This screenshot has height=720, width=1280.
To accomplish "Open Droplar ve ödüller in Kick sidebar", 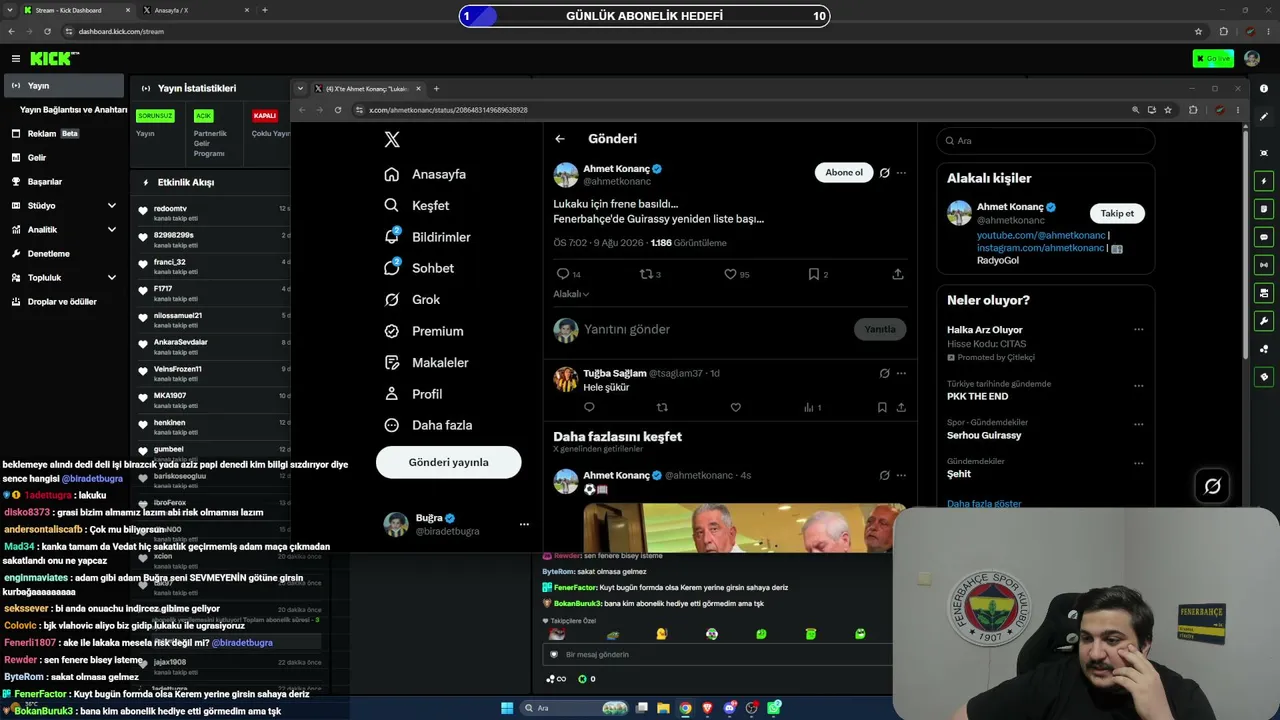I will pyautogui.click(x=65, y=302).
